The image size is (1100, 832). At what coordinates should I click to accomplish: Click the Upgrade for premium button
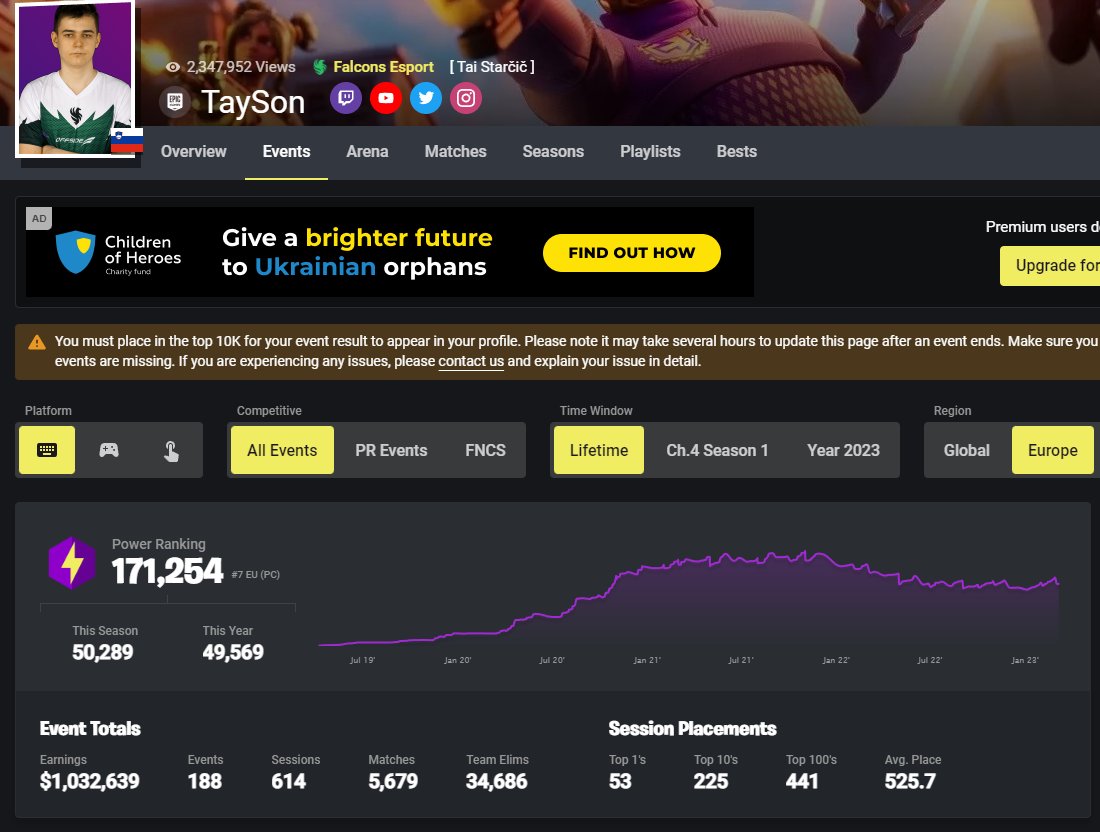tap(1050, 266)
